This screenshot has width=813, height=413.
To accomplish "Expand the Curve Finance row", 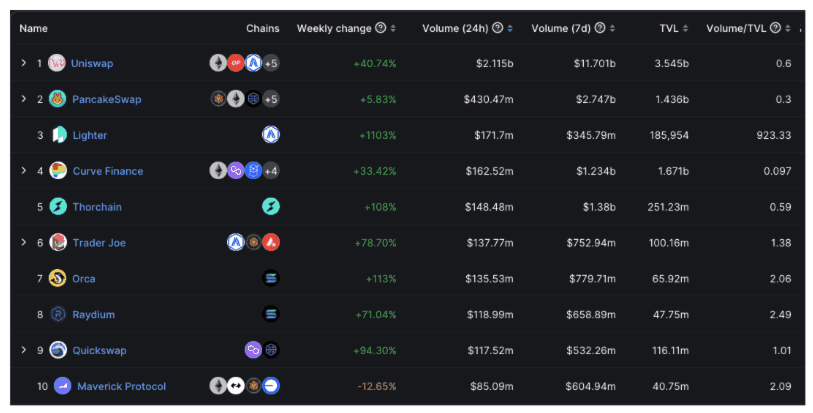I will (x=24, y=171).
